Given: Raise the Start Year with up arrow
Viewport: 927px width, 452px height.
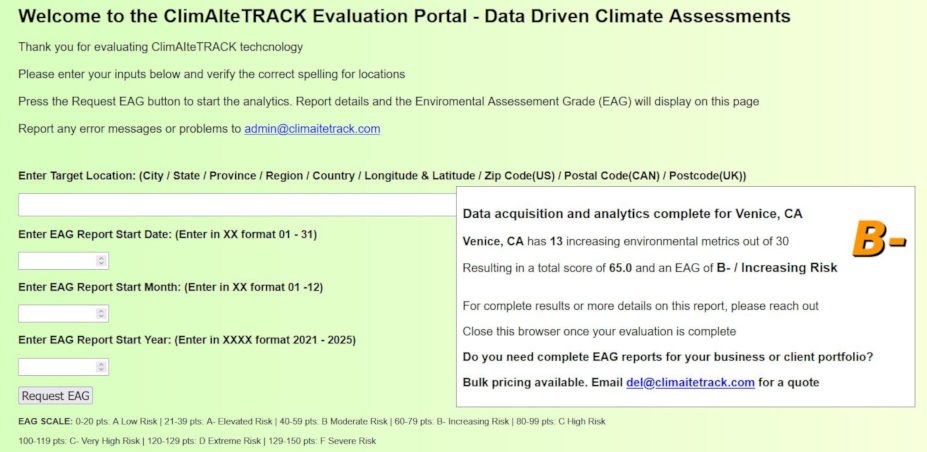Looking at the screenshot, I should (x=101, y=364).
